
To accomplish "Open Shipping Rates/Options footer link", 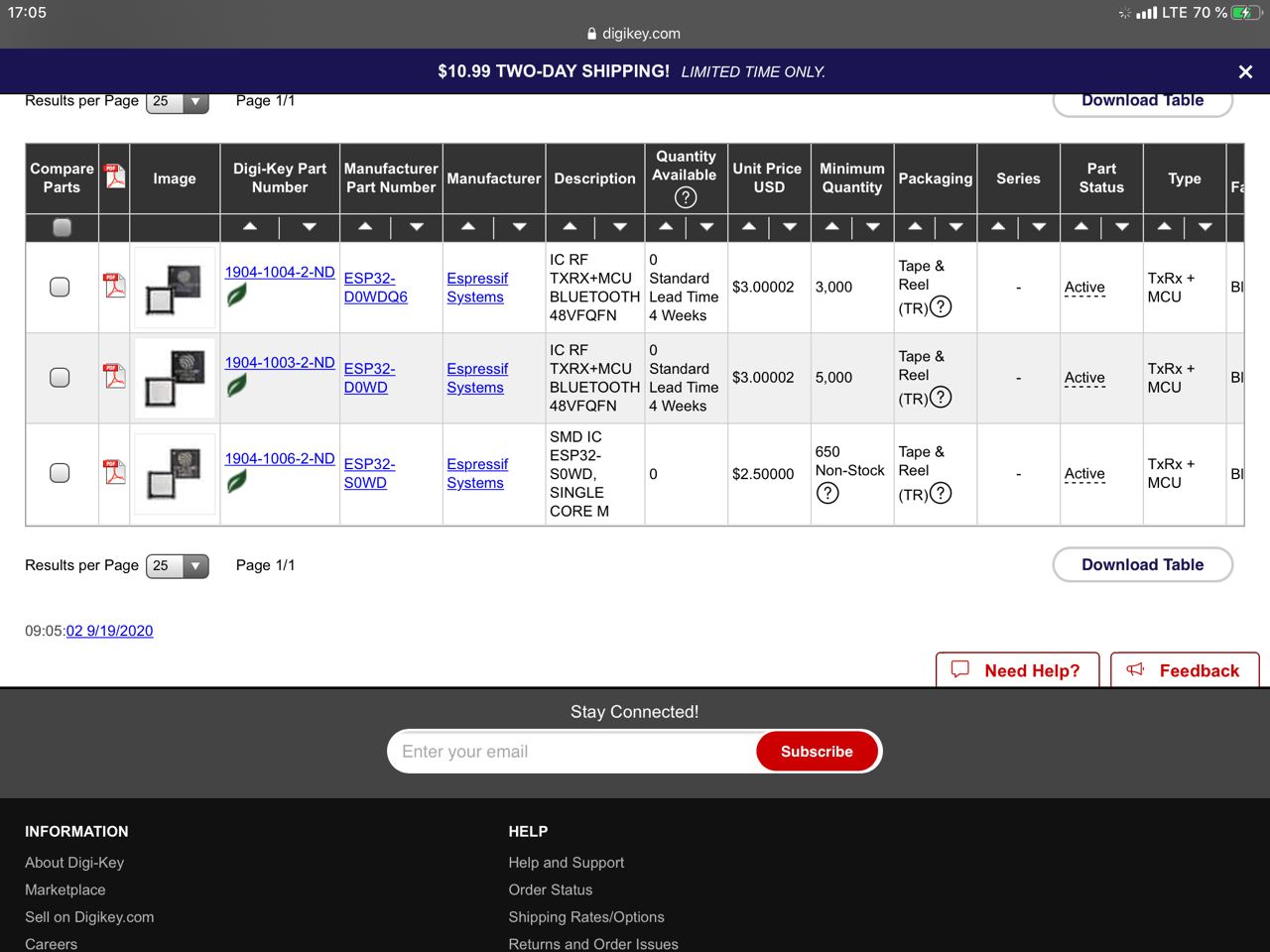I will [x=586, y=916].
